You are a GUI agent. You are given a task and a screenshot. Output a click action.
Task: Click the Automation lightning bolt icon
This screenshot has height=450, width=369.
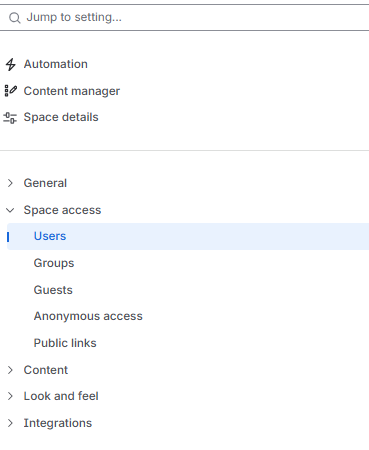pos(10,64)
